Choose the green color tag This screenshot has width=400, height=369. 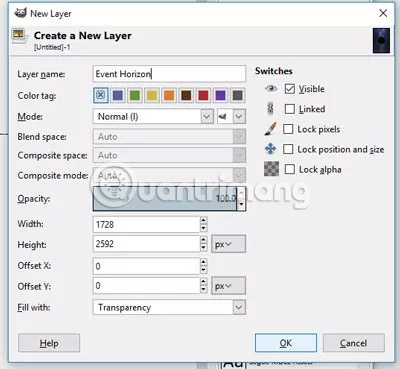tap(135, 96)
